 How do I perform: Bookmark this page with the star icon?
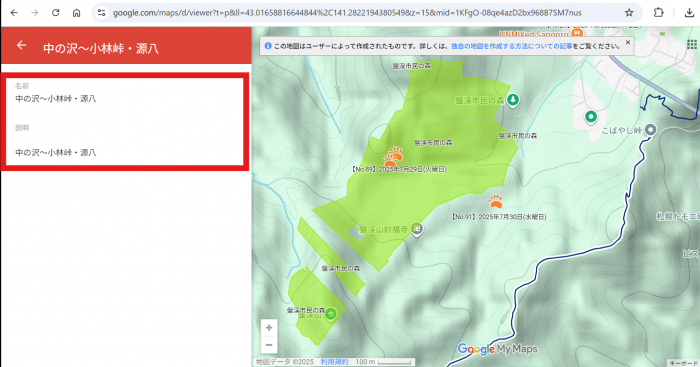coord(629,13)
